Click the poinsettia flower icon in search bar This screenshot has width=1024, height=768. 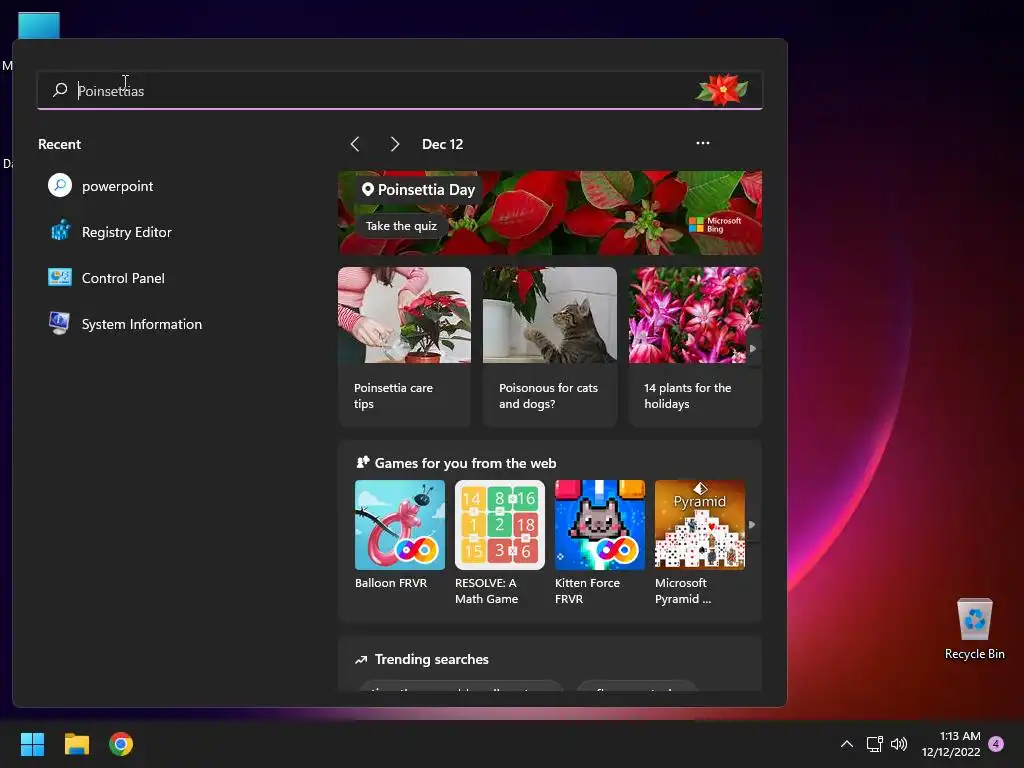coord(722,90)
